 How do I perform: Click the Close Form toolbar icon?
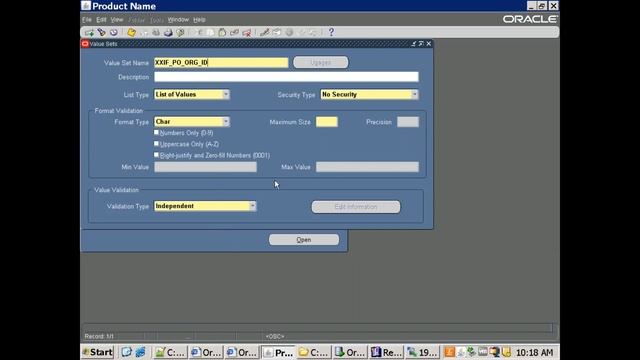point(180,32)
